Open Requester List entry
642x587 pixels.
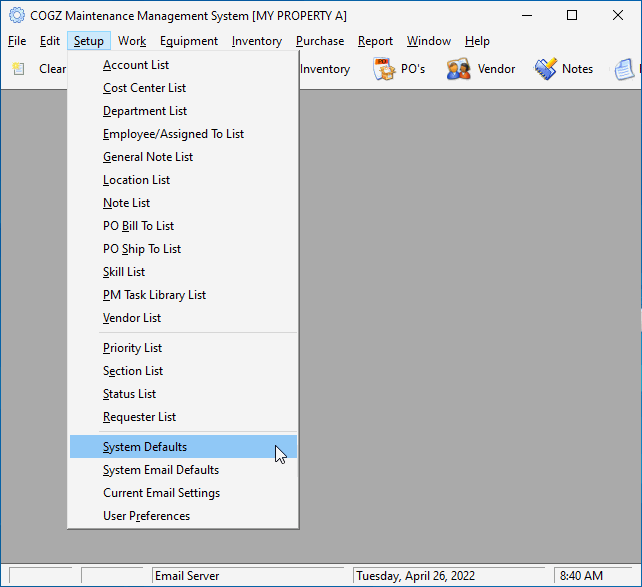[183, 417]
